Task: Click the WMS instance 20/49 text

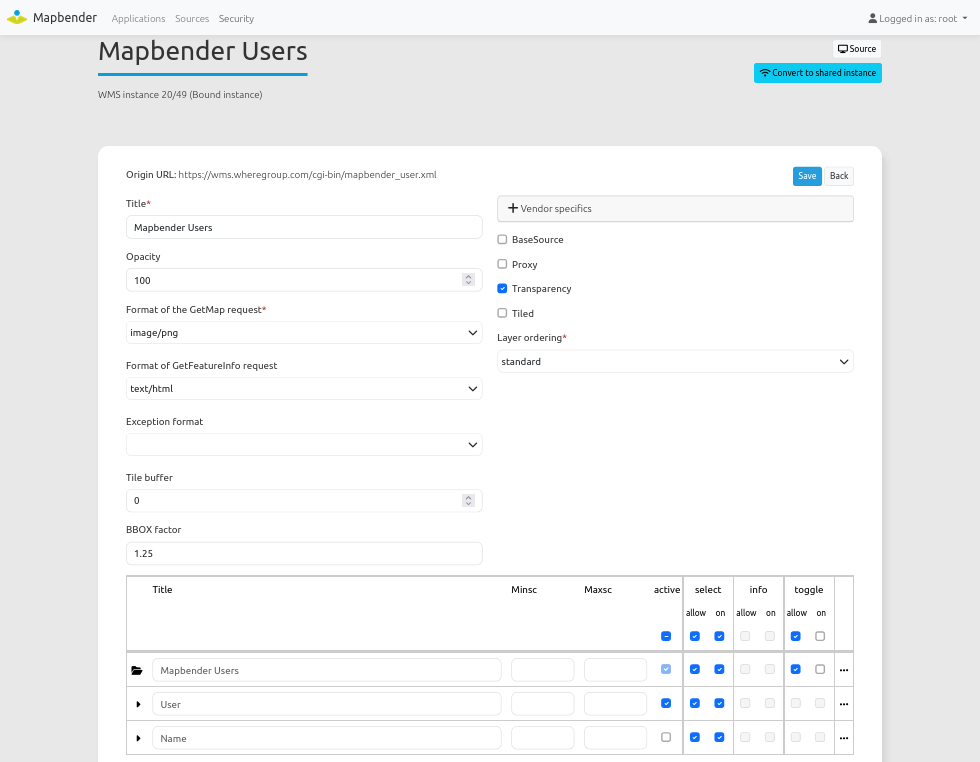Action: tap(180, 95)
